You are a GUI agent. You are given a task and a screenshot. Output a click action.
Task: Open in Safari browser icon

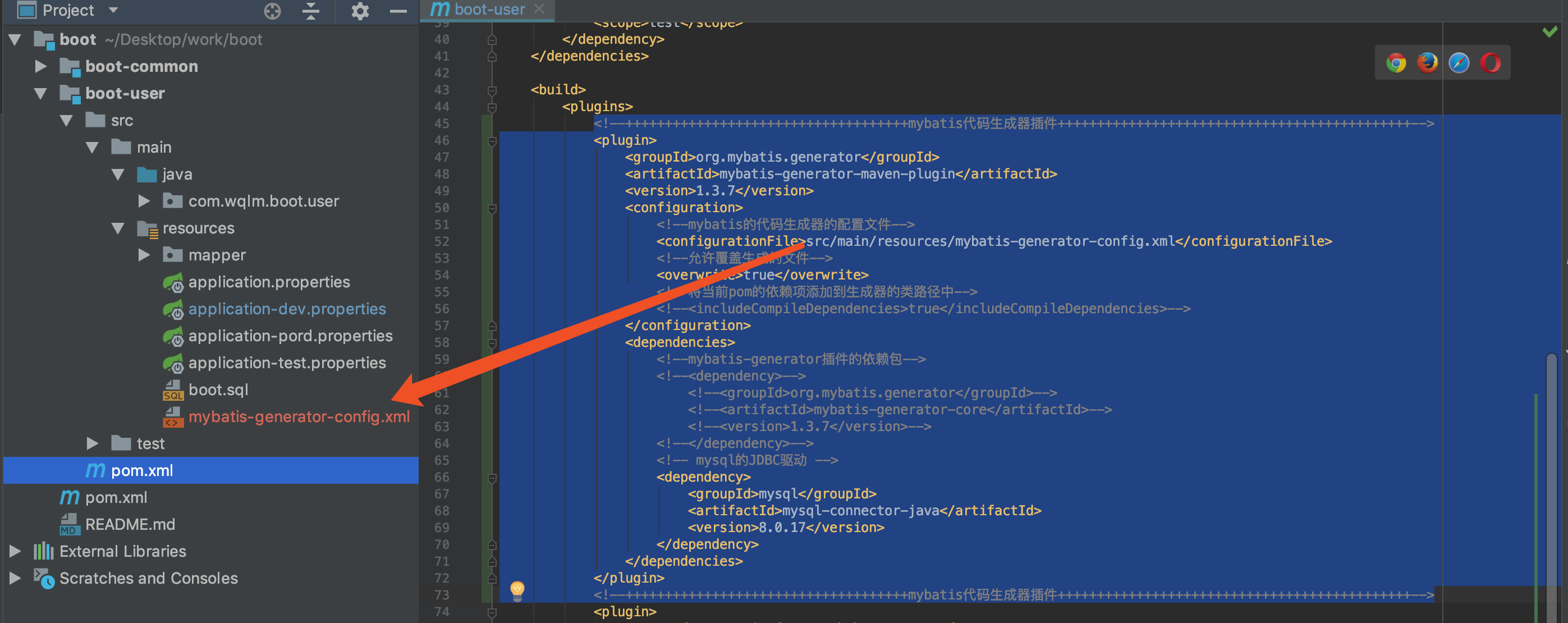(x=1459, y=63)
